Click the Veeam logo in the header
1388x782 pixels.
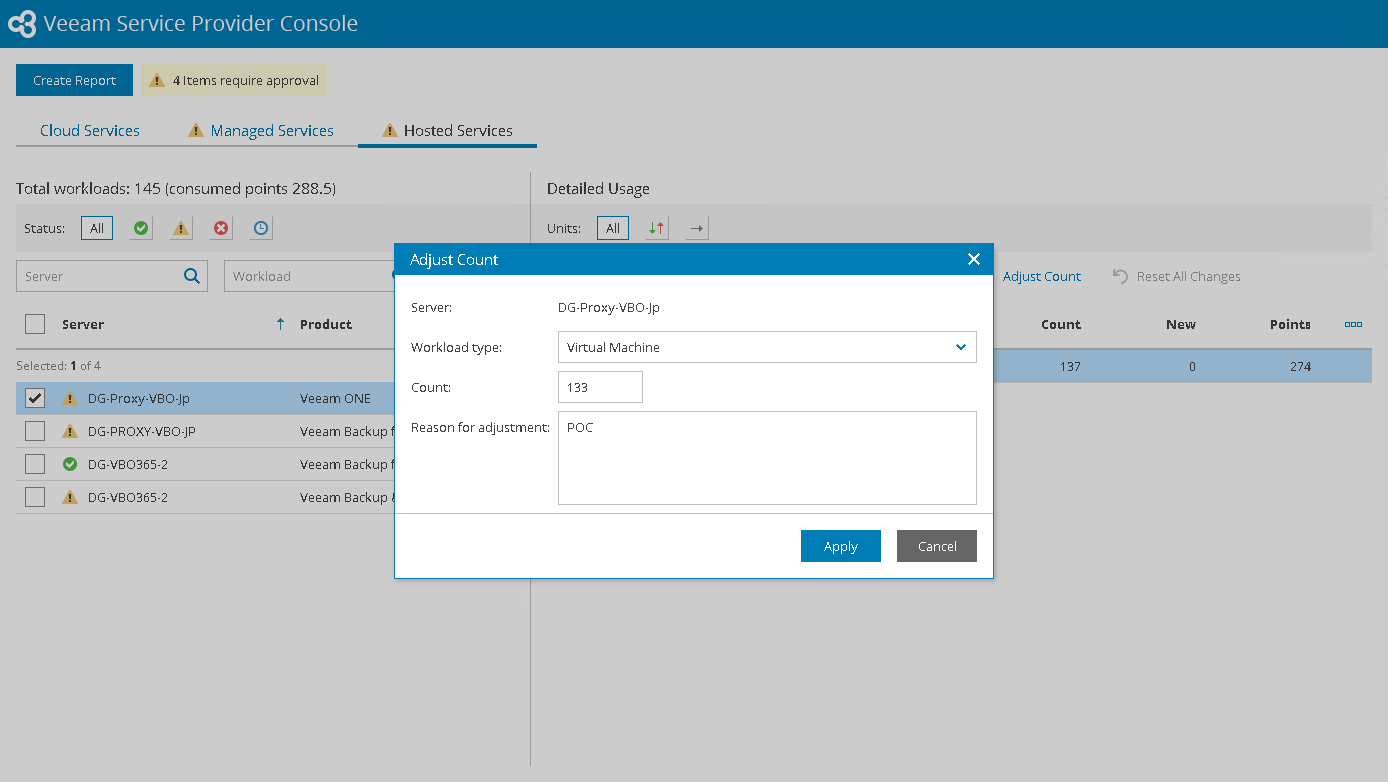[22, 24]
